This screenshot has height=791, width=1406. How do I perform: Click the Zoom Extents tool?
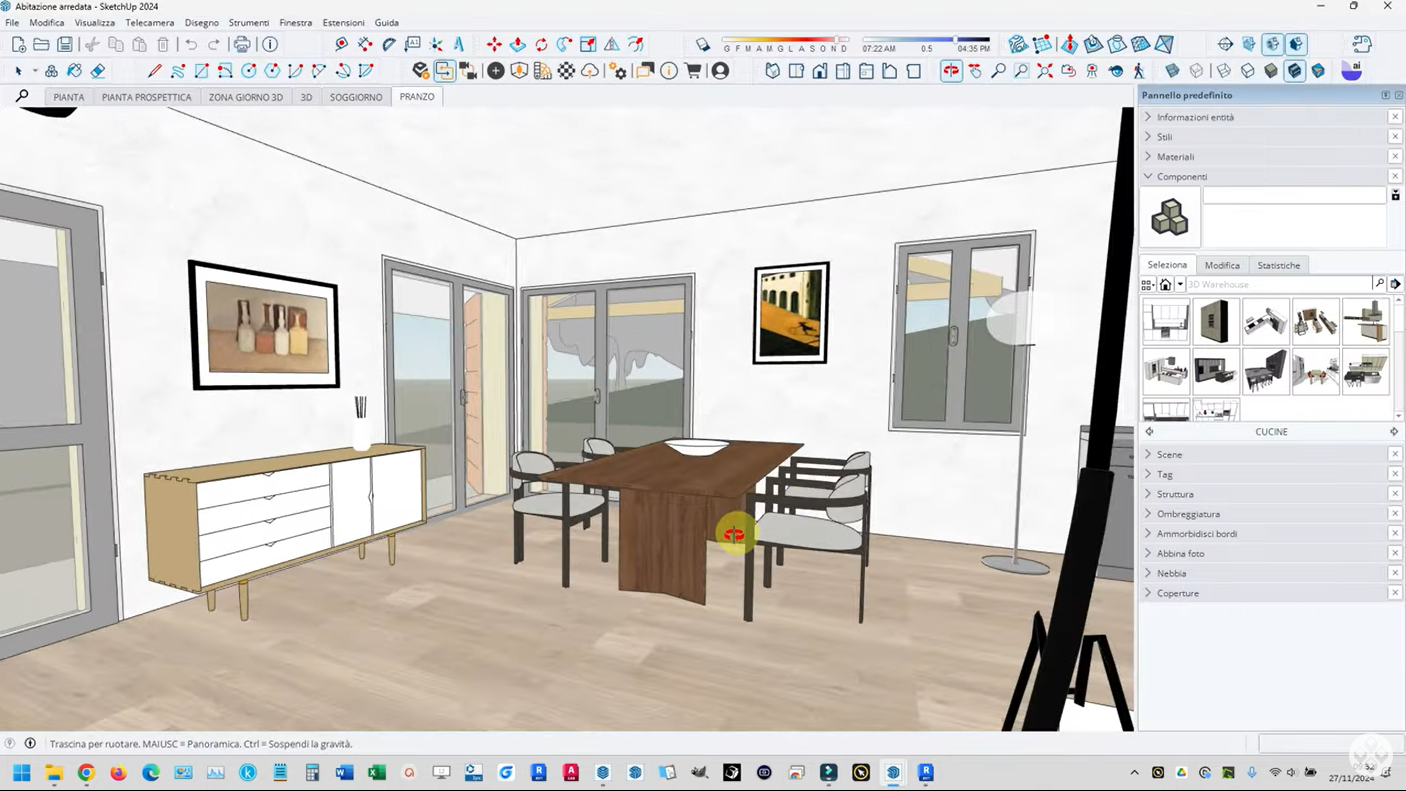[x=1045, y=71]
